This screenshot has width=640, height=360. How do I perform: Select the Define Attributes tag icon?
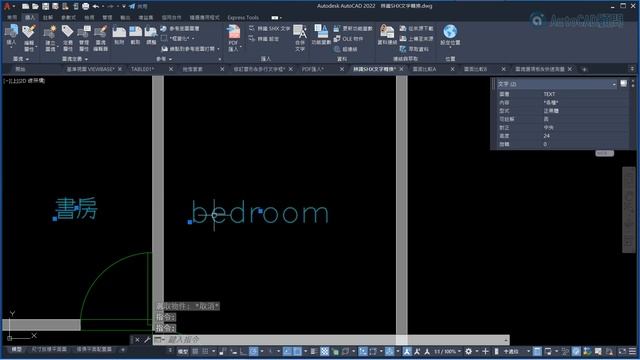pos(67,31)
